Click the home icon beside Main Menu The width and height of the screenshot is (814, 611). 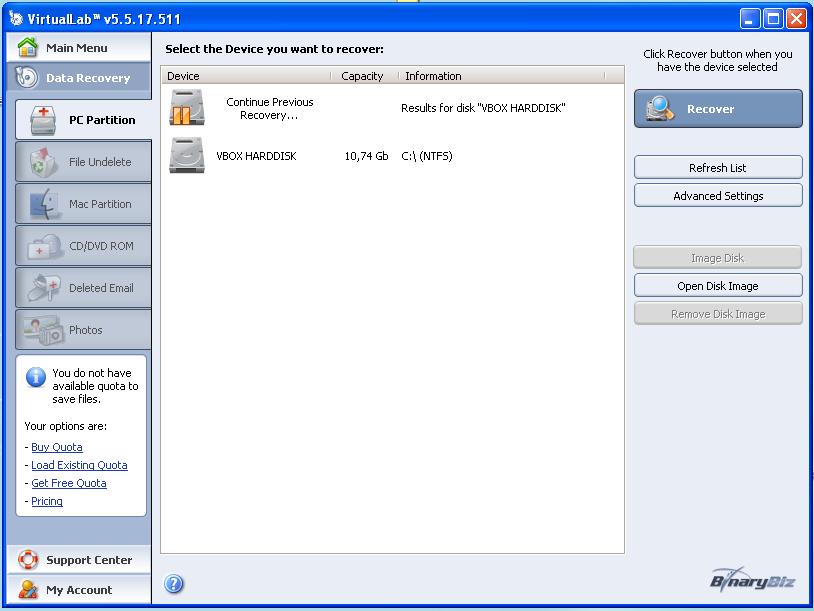coord(28,47)
